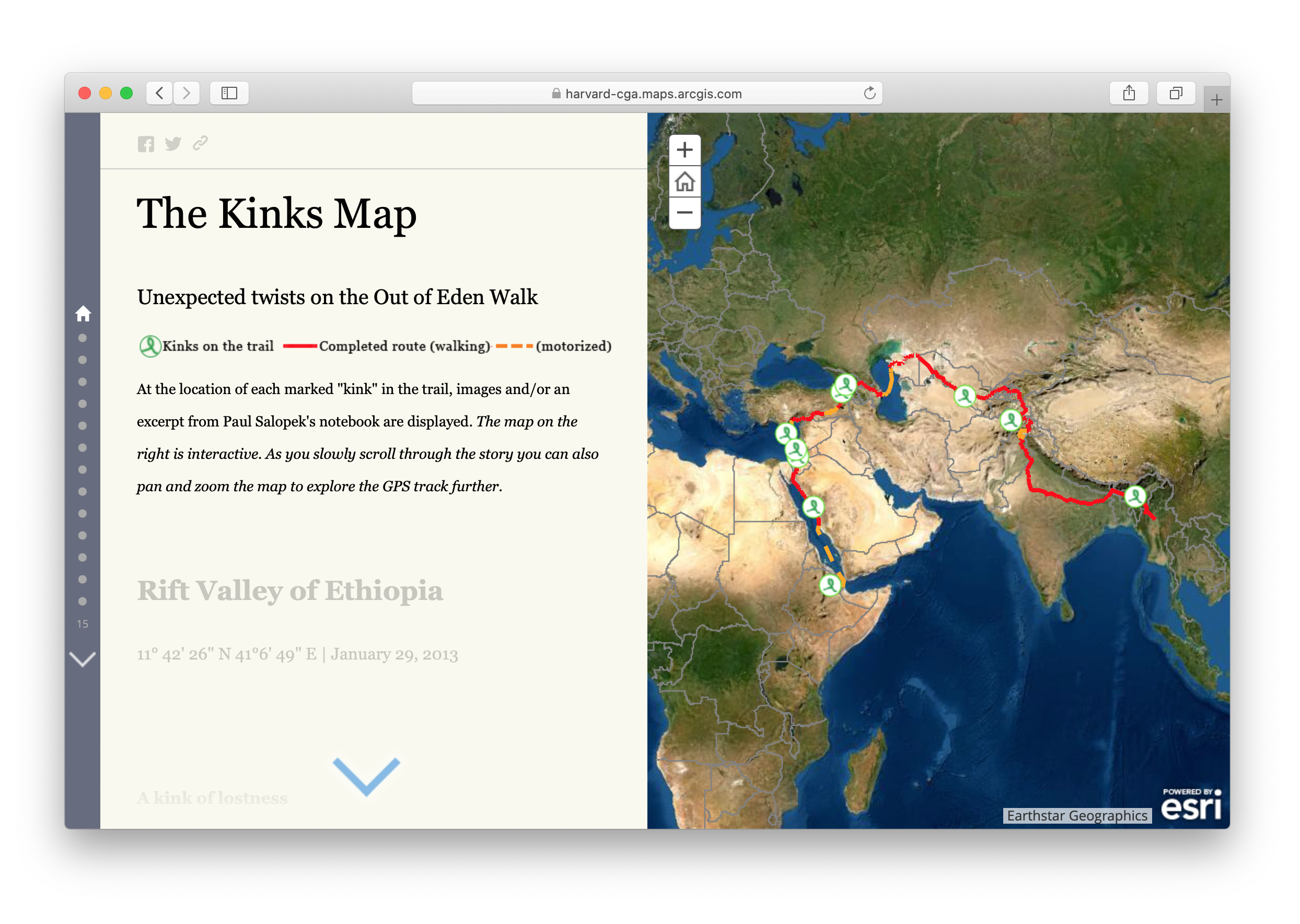The width and height of the screenshot is (1300, 924).
Task: Click the Facebook share icon
Action: 146,144
